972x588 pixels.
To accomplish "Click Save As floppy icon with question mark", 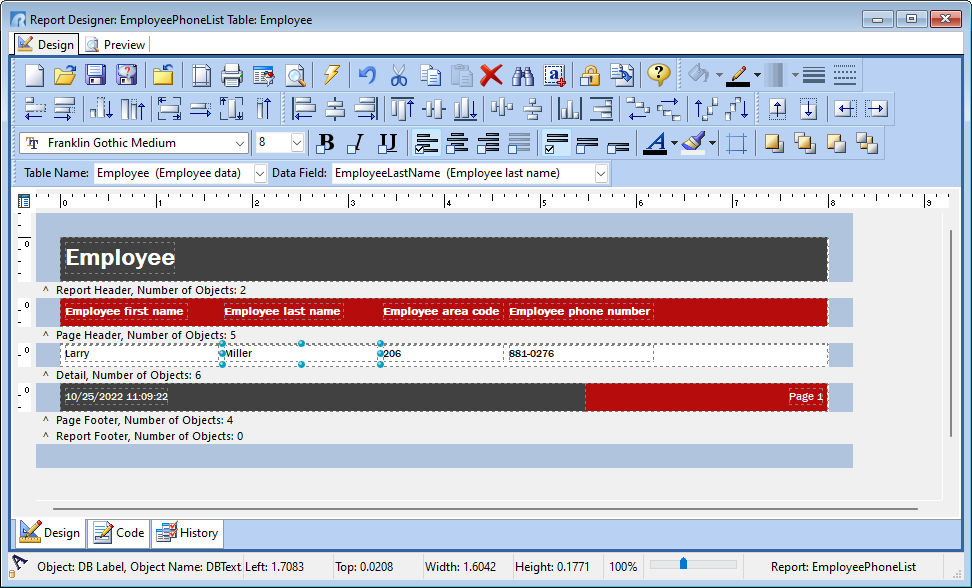I will tap(126, 75).
